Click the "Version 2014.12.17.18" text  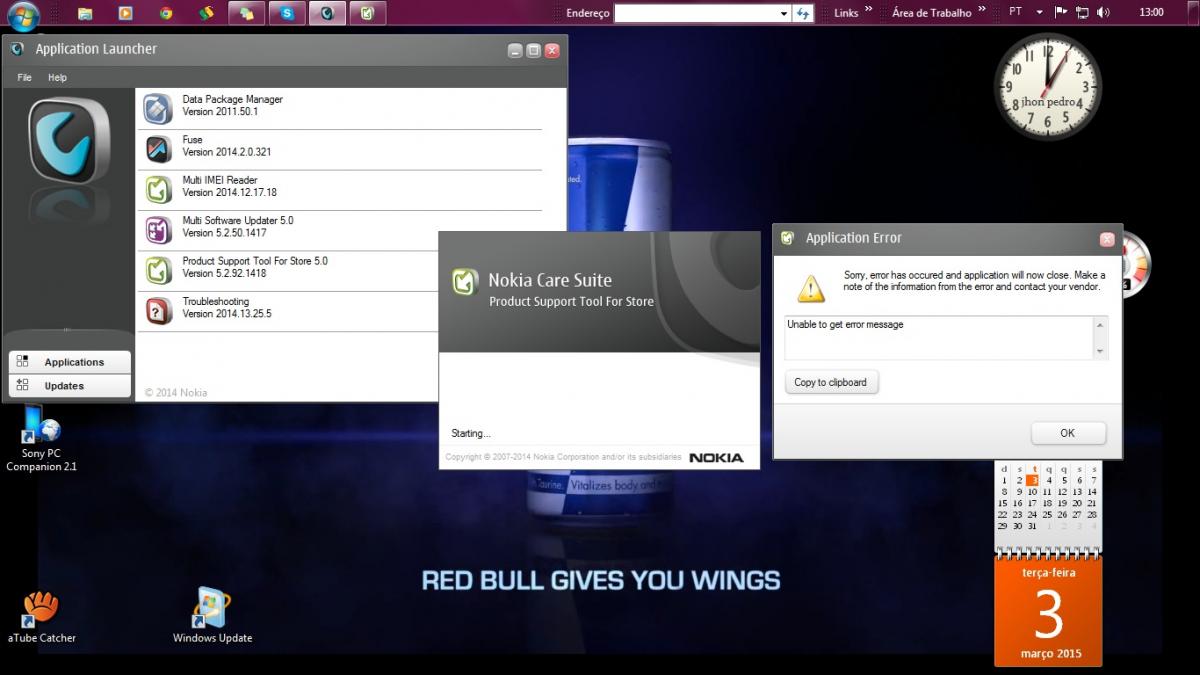click(x=230, y=192)
